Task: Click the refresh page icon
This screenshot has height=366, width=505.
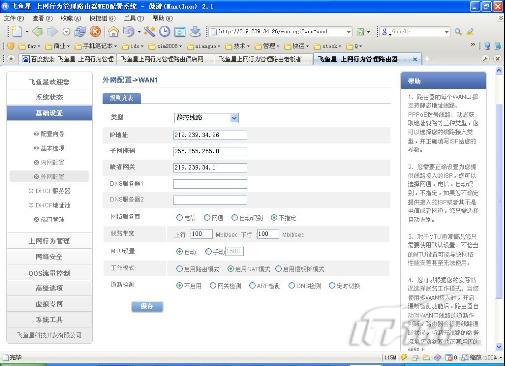Action: pyautogui.click(x=80, y=32)
